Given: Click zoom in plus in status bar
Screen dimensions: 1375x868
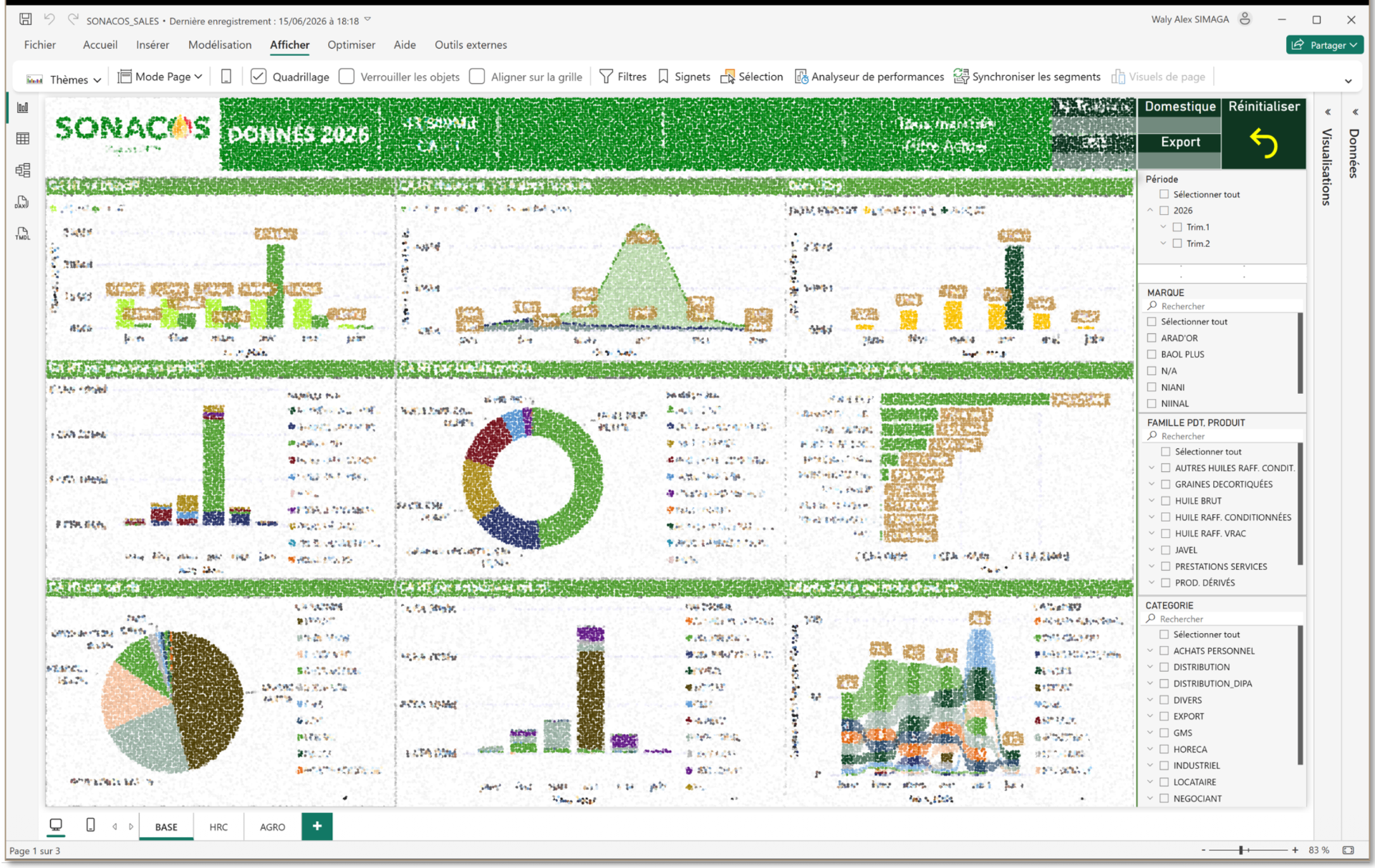Looking at the screenshot, I should [1295, 850].
